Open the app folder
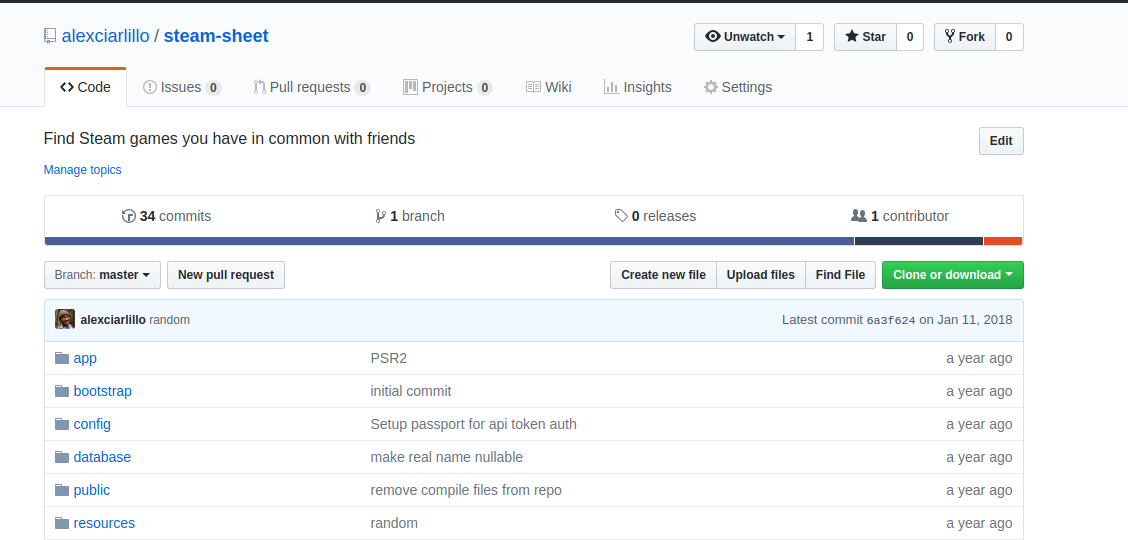The image size is (1128, 540). [x=85, y=358]
